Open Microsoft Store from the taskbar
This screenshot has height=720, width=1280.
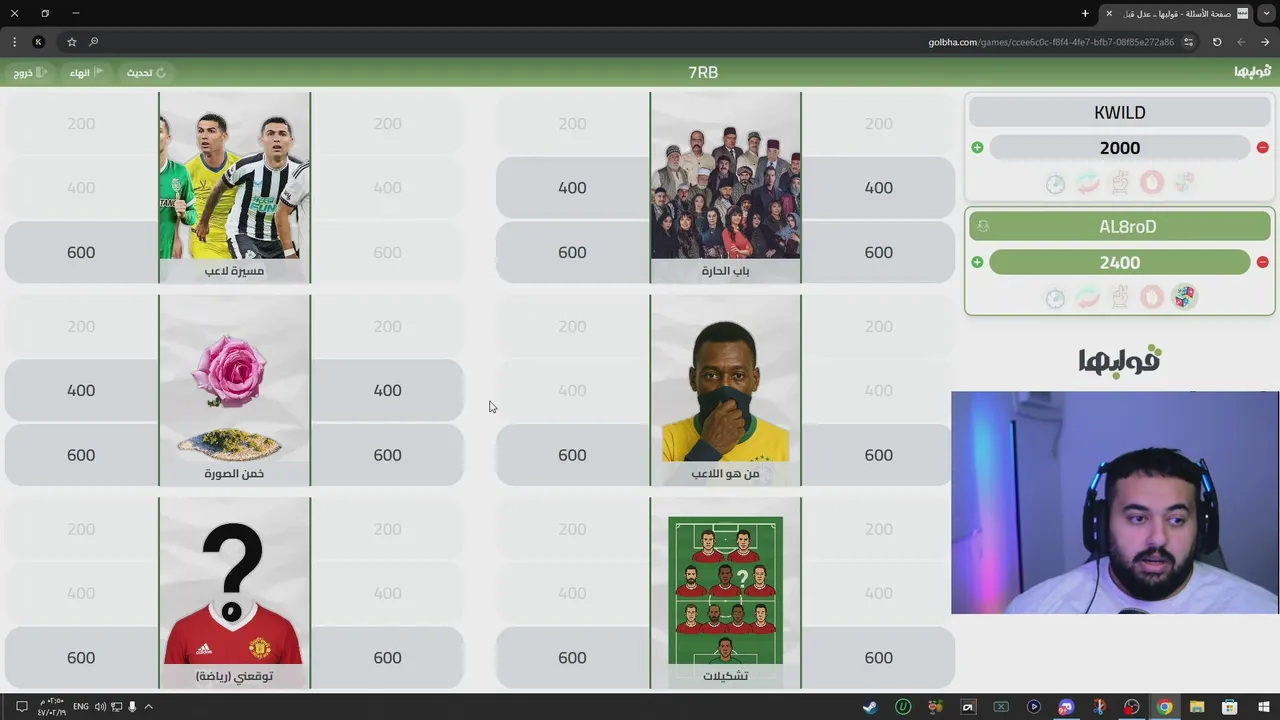click(x=1230, y=707)
